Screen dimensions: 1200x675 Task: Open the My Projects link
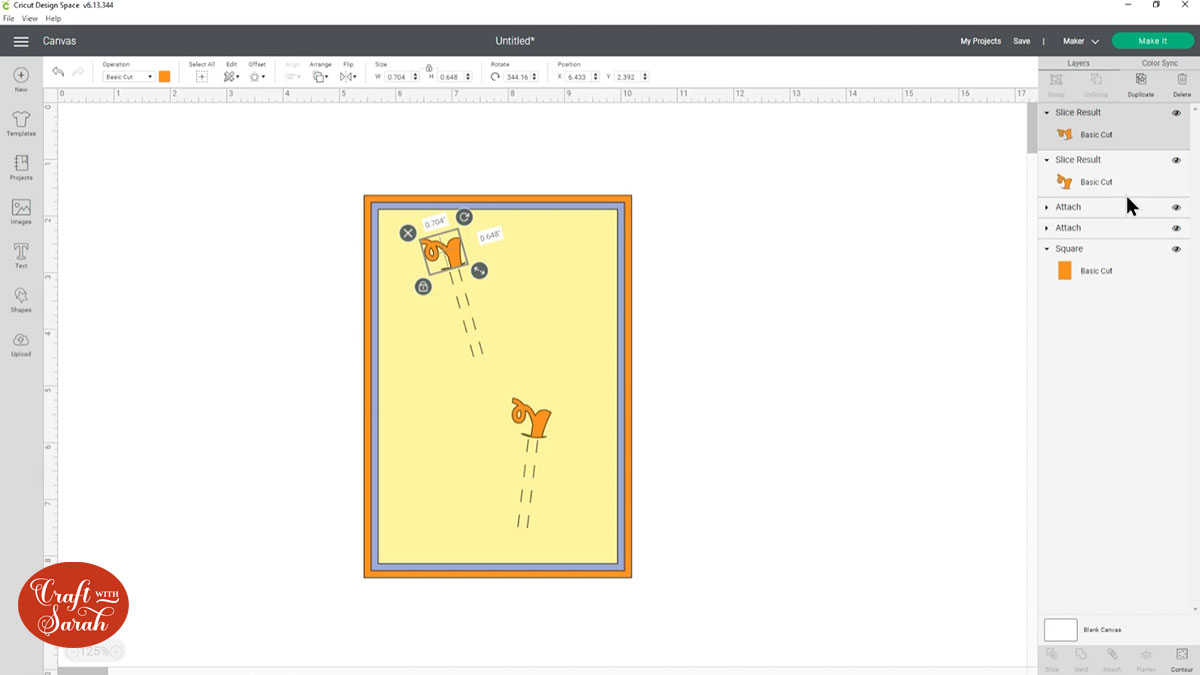(x=980, y=41)
